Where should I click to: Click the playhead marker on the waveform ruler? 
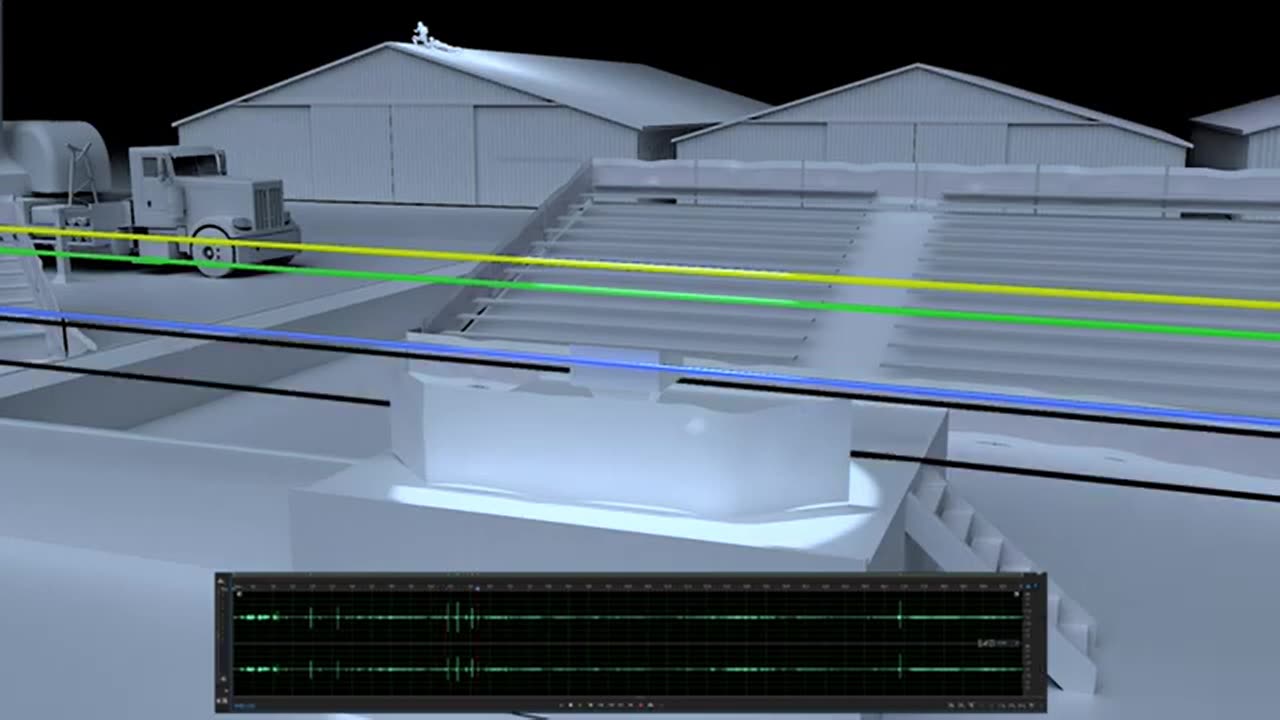point(477,587)
